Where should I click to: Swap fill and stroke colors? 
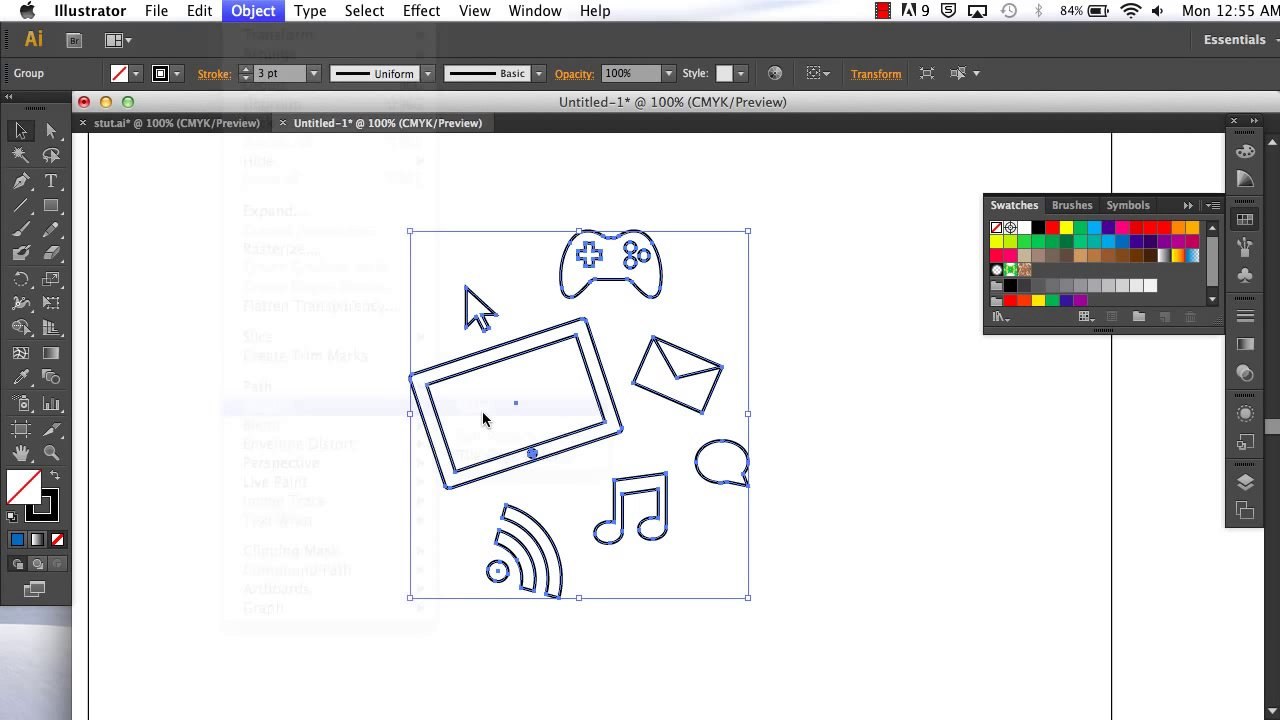coord(54,476)
